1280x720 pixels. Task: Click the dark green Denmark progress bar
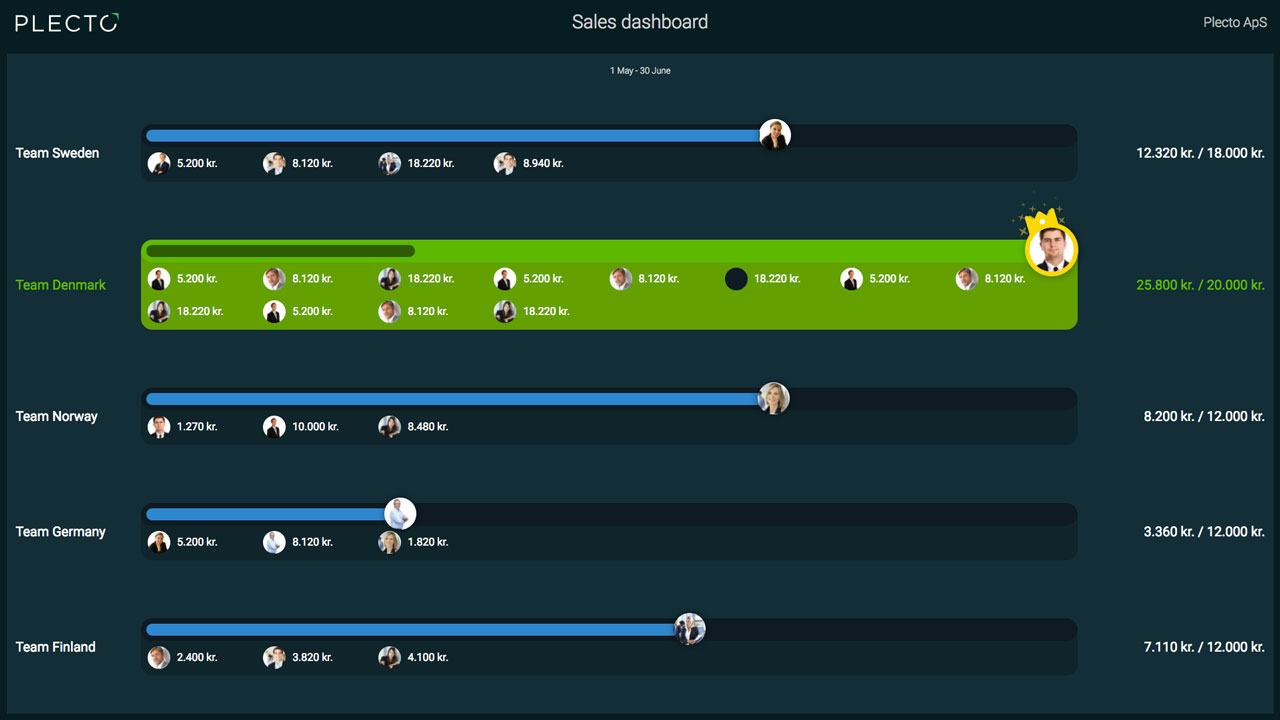click(x=280, y=251)
